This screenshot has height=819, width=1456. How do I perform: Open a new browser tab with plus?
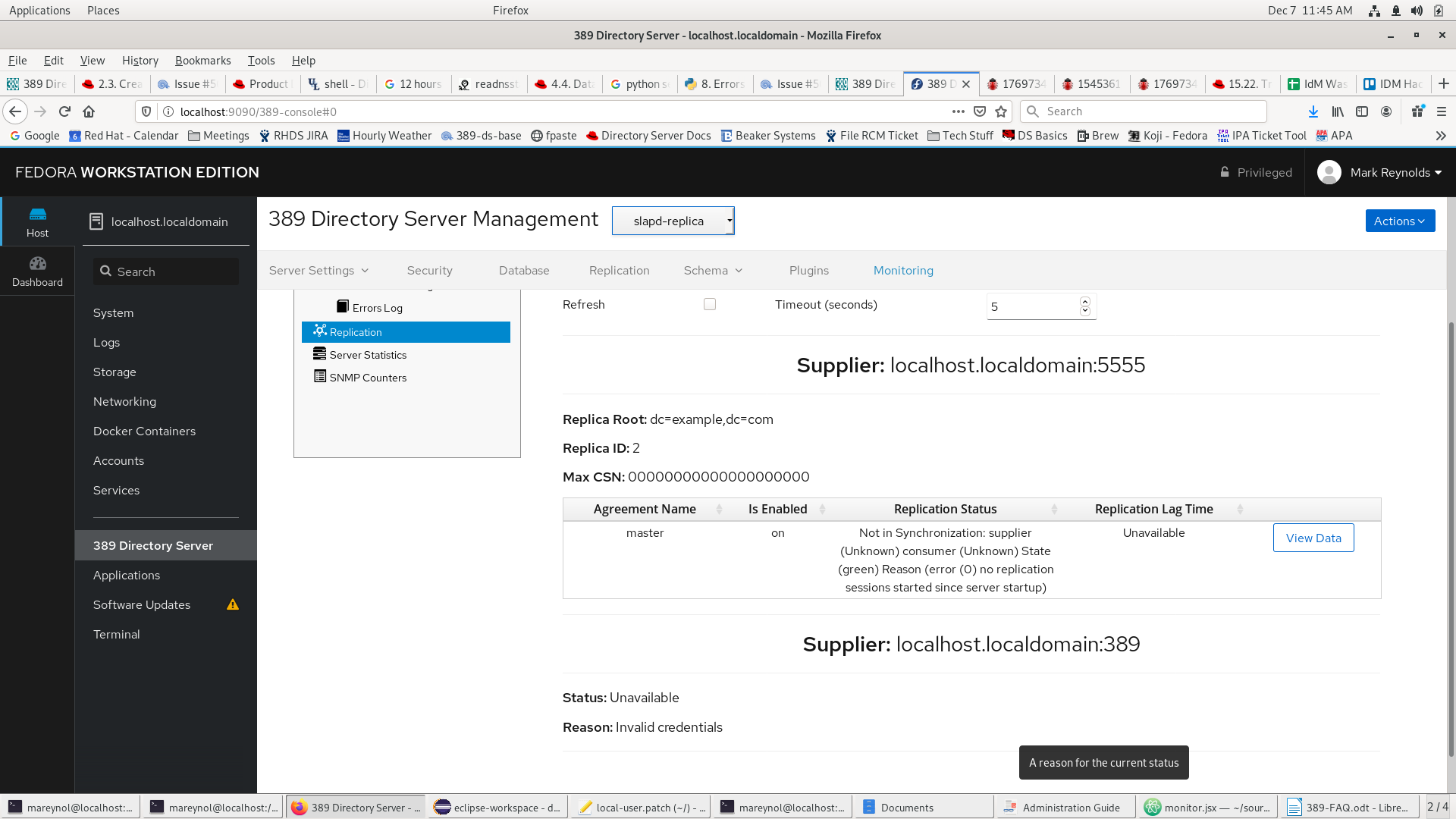tap(1444, 83)
